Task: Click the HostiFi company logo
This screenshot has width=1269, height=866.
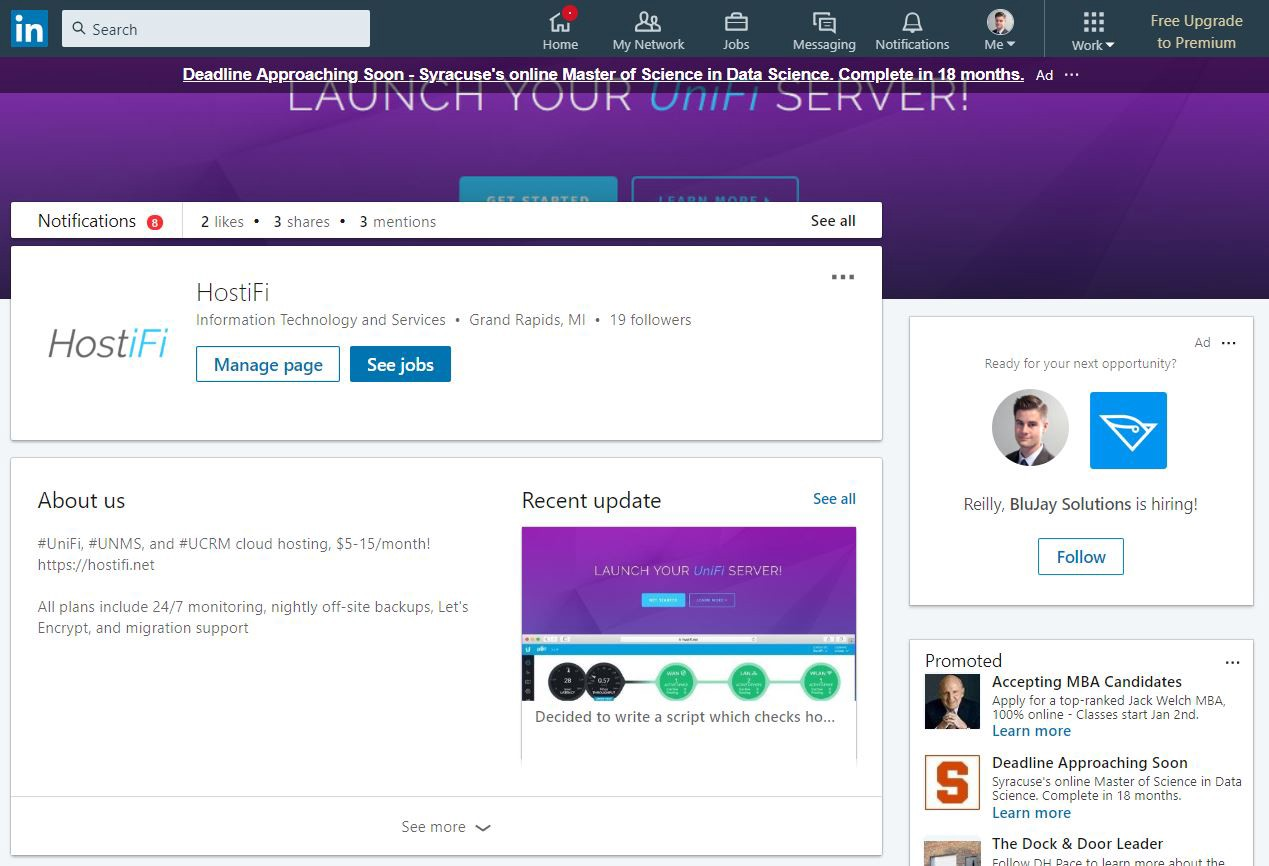Action: [108, 344]
